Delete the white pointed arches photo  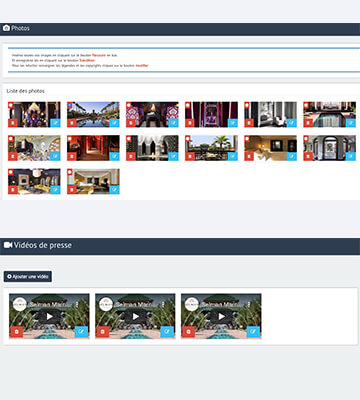[131, 156]
